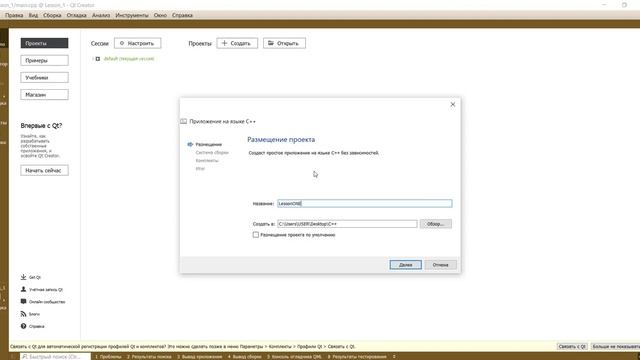The width and height of the screenshot is (640, 360).
Task: Click the folder icon in Открыть button
Action: [271, 43]
